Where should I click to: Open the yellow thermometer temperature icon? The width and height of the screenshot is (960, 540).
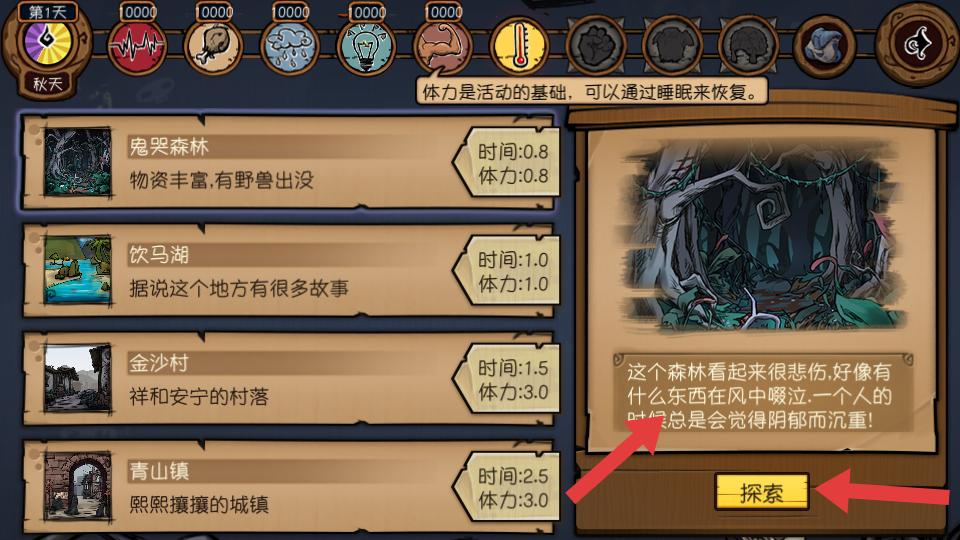[x=519, y=46]
